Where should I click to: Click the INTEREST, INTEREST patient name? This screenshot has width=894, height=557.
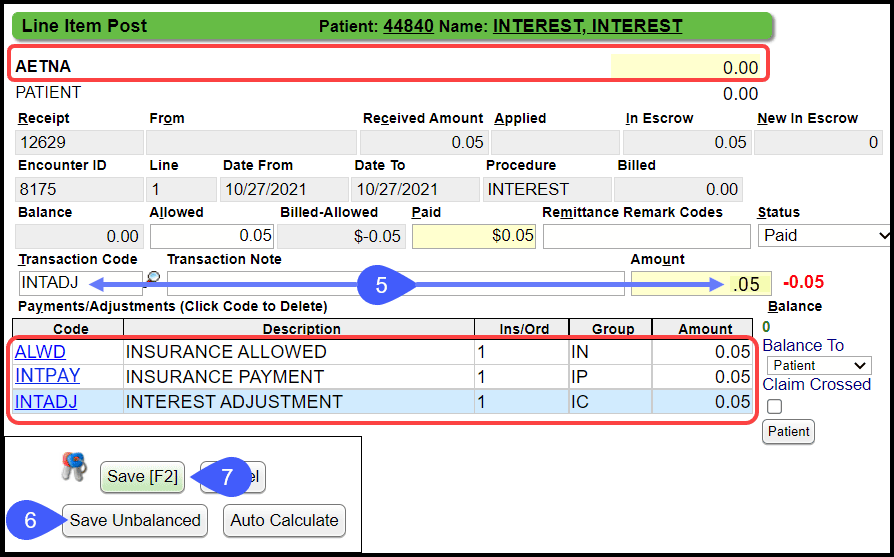coord(587,26)
